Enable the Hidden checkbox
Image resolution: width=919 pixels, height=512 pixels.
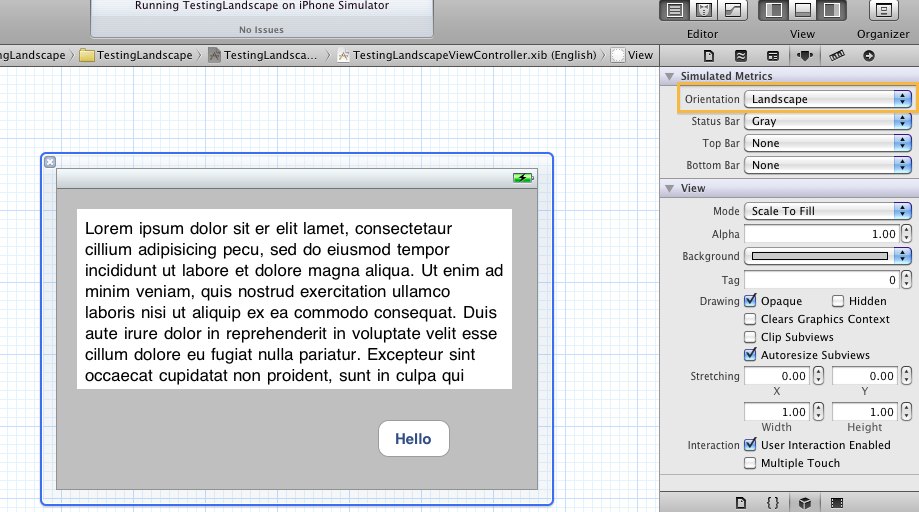pyautogui.click(x=838, y=301)
